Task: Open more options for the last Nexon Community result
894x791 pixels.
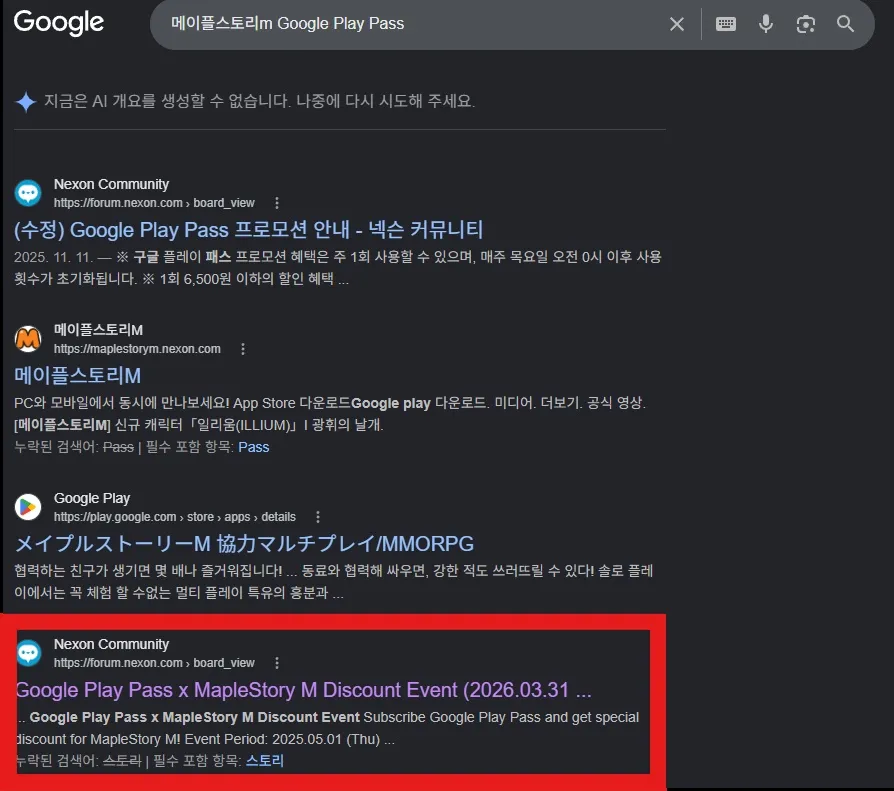Action: pyautogui.click(x=277, y=663)
